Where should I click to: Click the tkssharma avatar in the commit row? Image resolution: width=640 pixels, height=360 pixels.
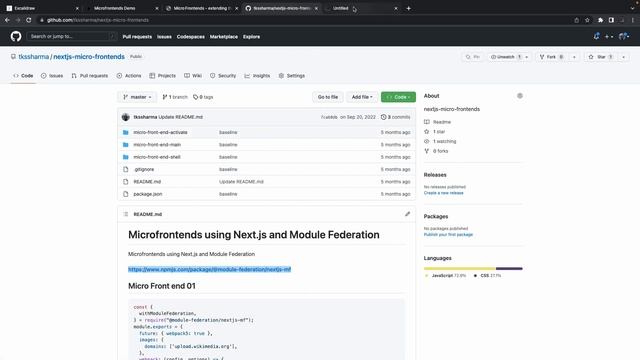tap(126, 117)
